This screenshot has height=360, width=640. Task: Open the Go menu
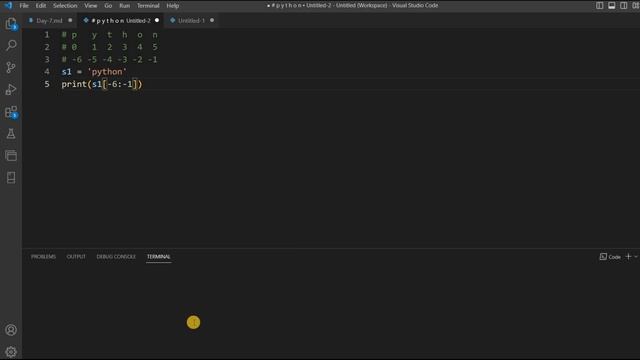pyautogui.click(x=108, y=6)
